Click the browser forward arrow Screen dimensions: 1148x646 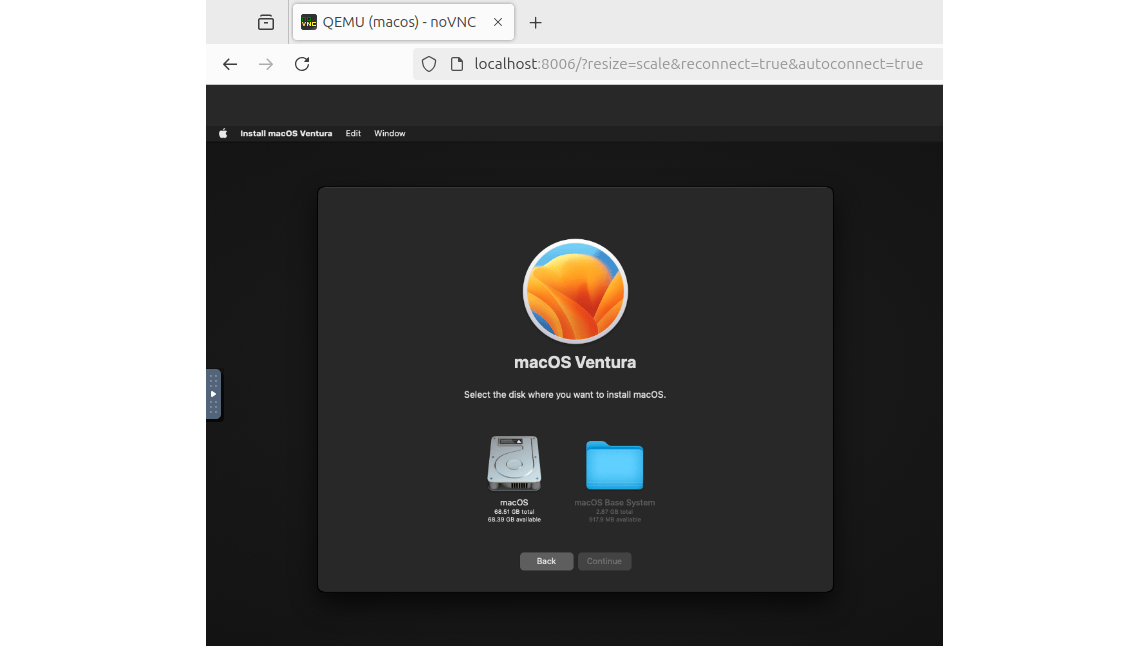(266, 64)
